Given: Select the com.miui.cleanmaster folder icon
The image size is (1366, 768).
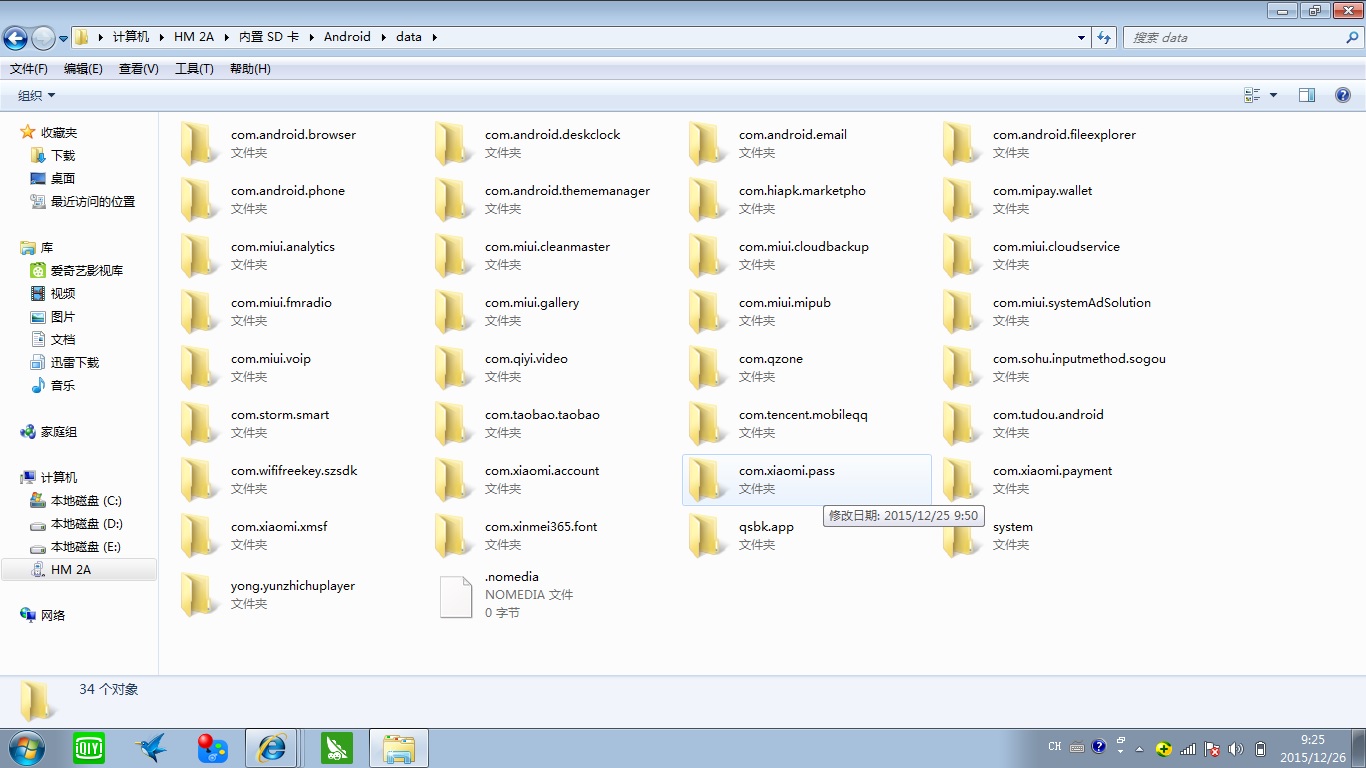Looking at the screenshot, I should click(454, 255).
